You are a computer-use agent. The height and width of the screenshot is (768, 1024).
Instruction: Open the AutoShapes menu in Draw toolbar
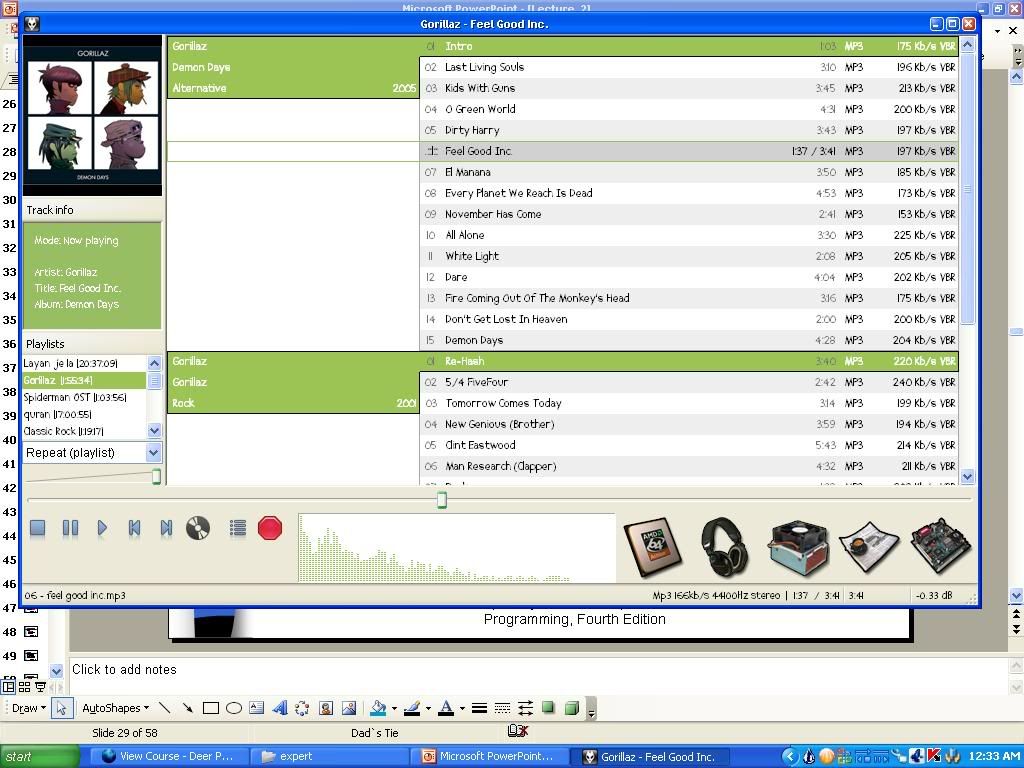[115, 708]
